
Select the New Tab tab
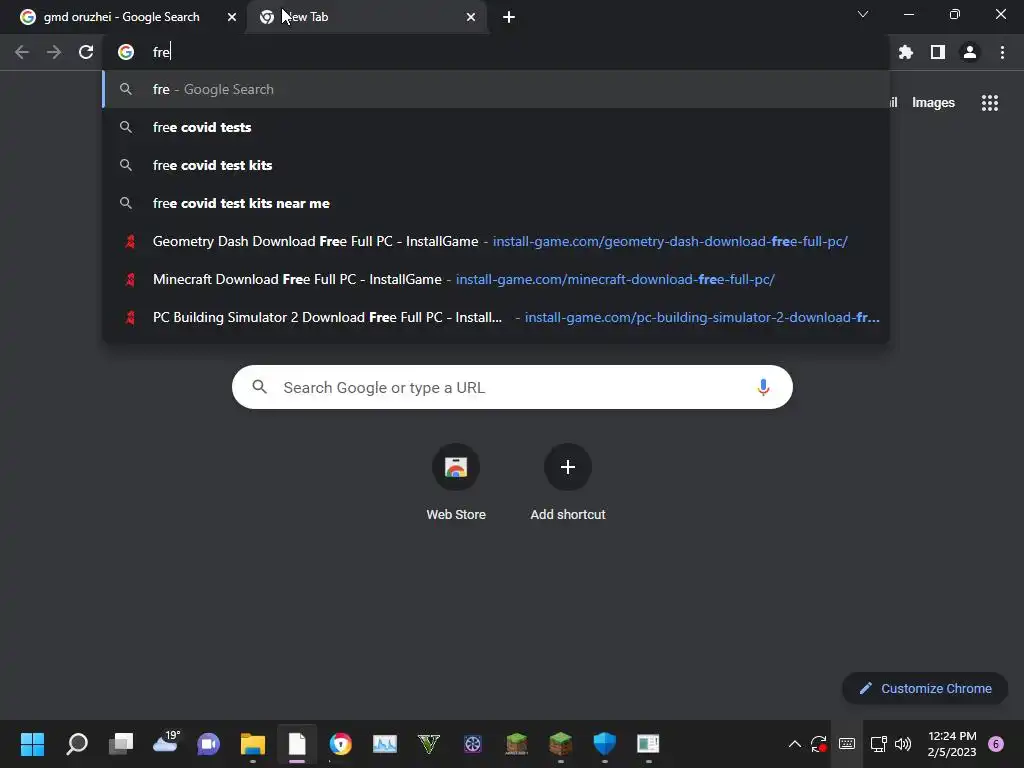366,17
